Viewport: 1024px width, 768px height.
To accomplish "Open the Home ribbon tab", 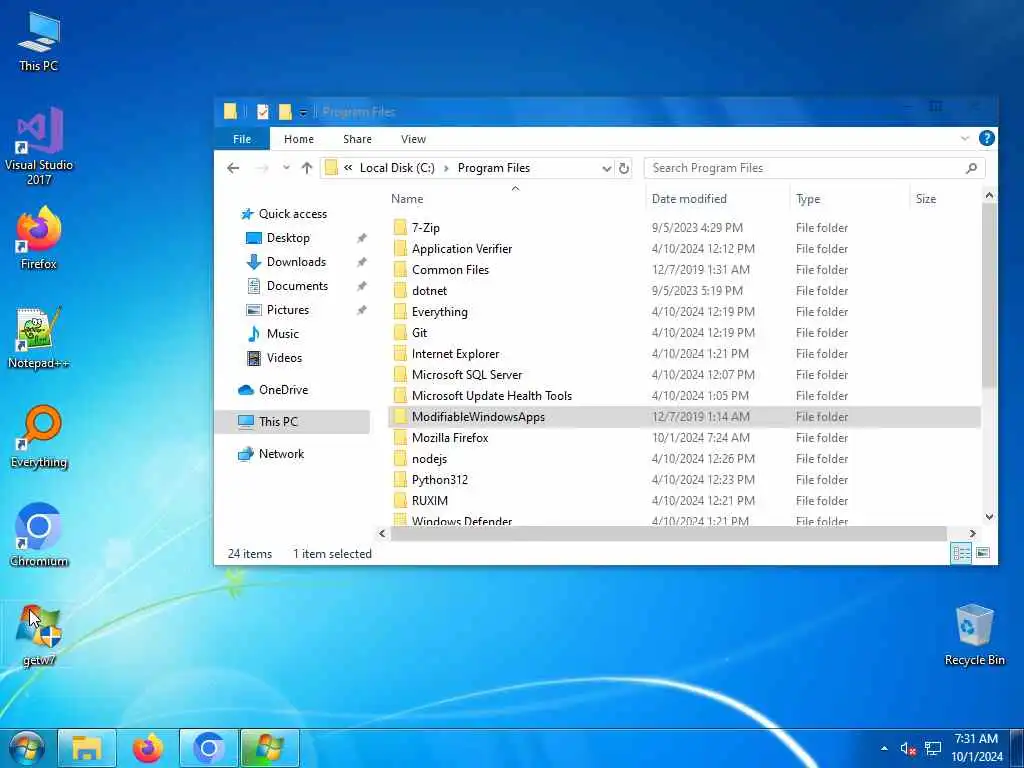I will 298,138.
